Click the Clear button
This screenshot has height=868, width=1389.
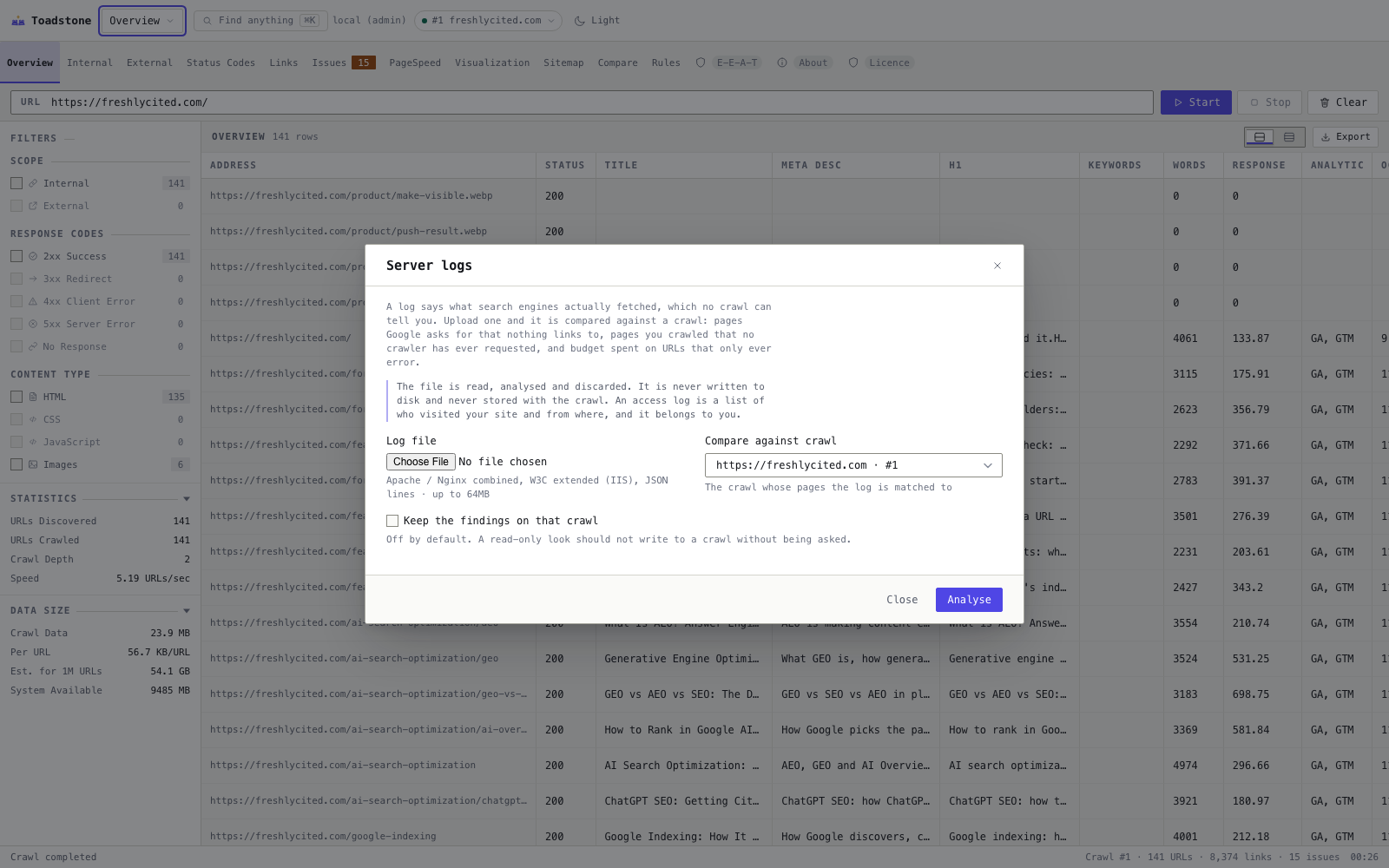(x=1343, y=102)
